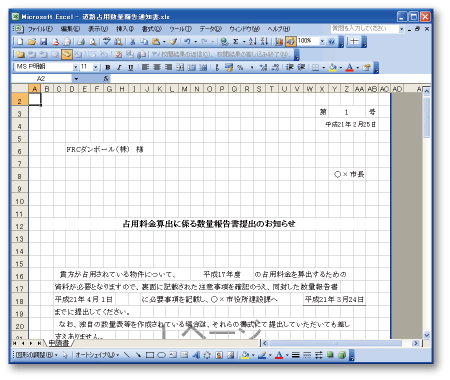Open the ファイル (File) menu
The height and width of the screenshot is (380, 450).
coord(40,29)
